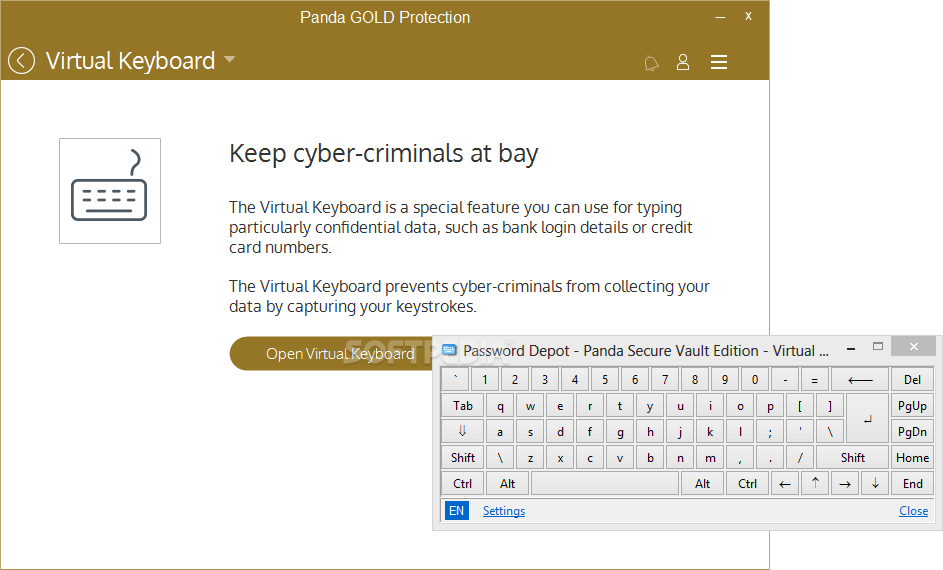Click the backslash key right of apostrophe

click(830, 431)
